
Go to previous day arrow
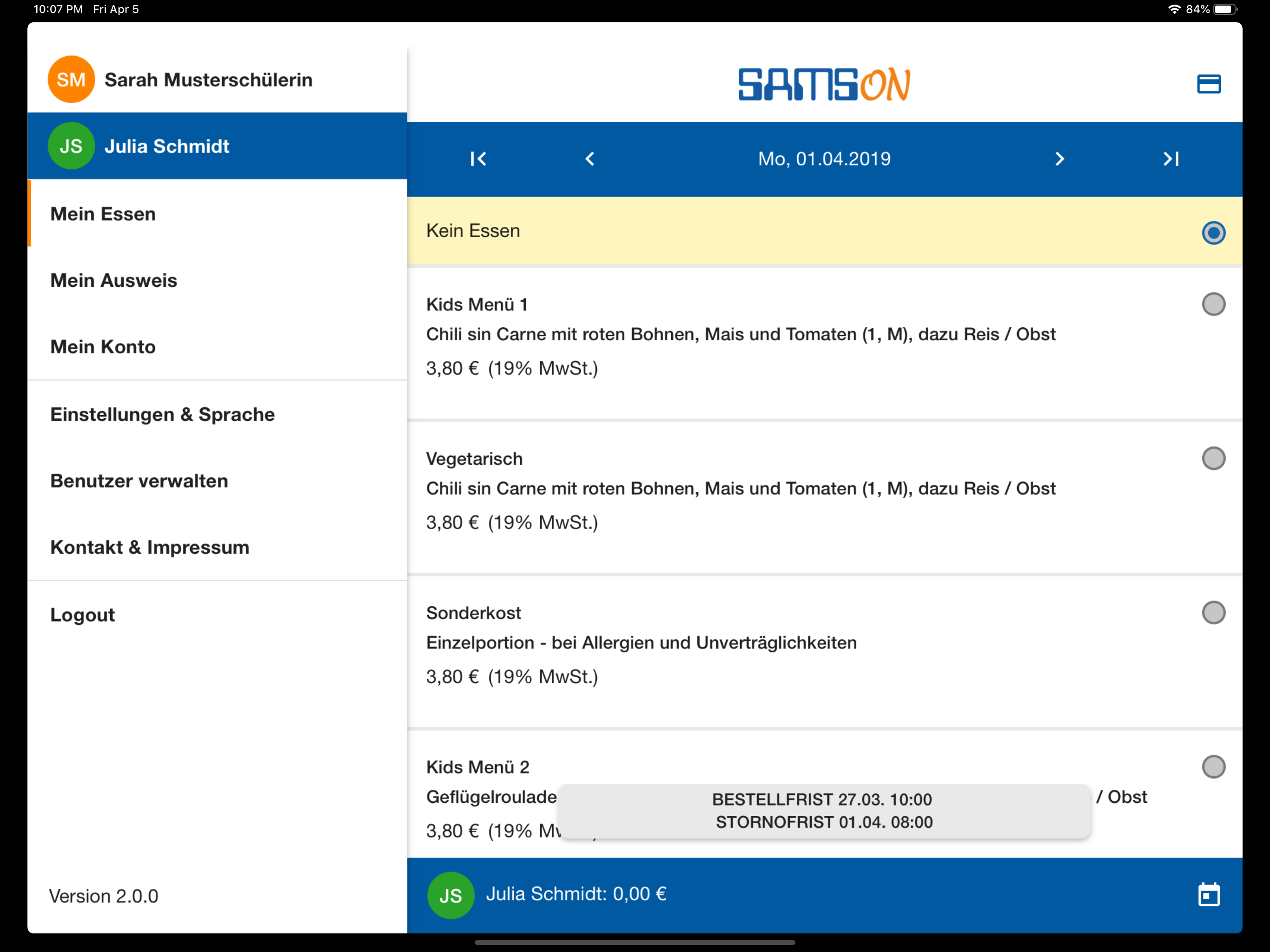[x=589, y=159]
